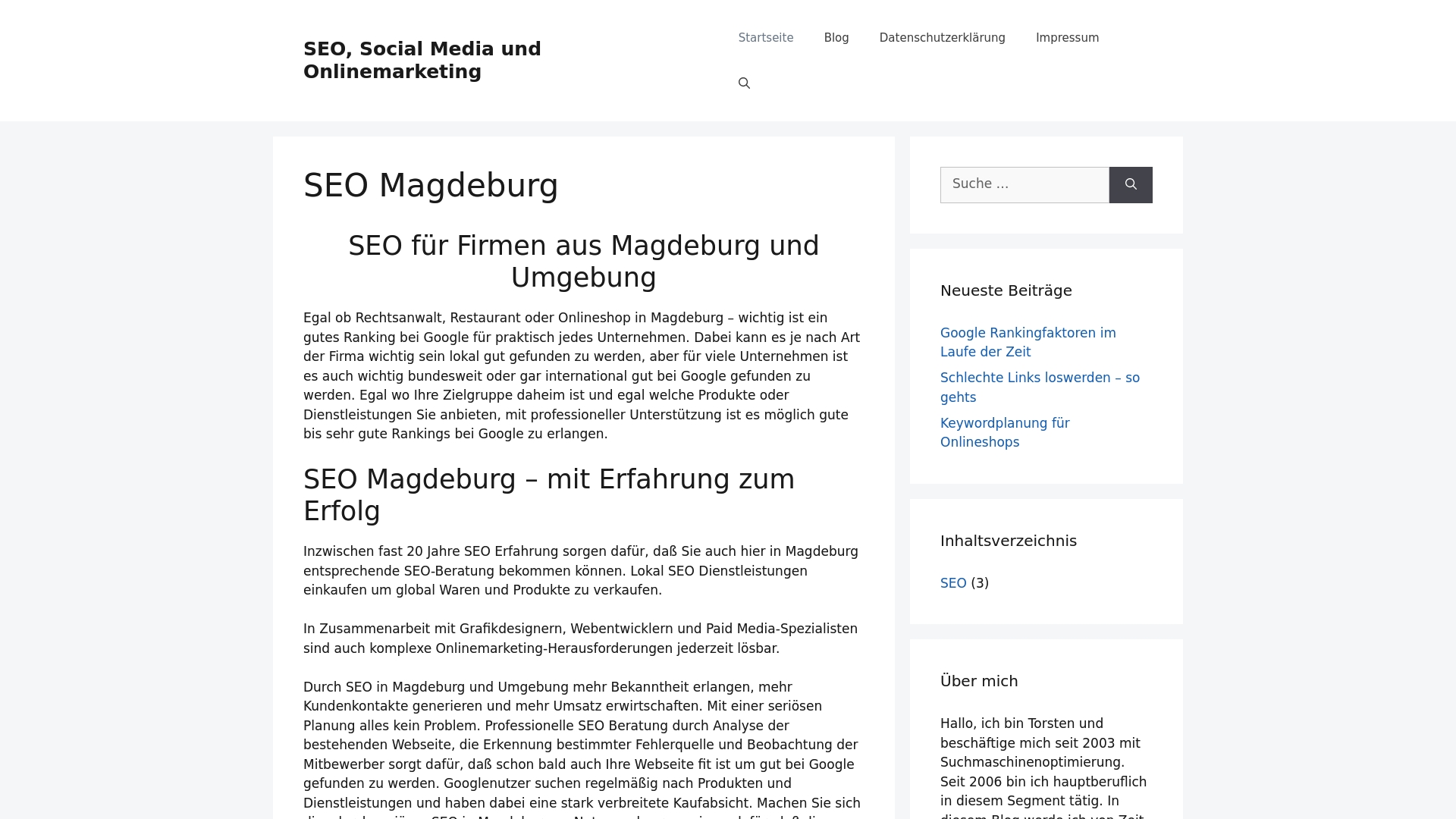This screenshot has height=819, width=1456.
Task: Select the Neueste Beiträge sidebar heading
Action: [x=1006, y=290]
